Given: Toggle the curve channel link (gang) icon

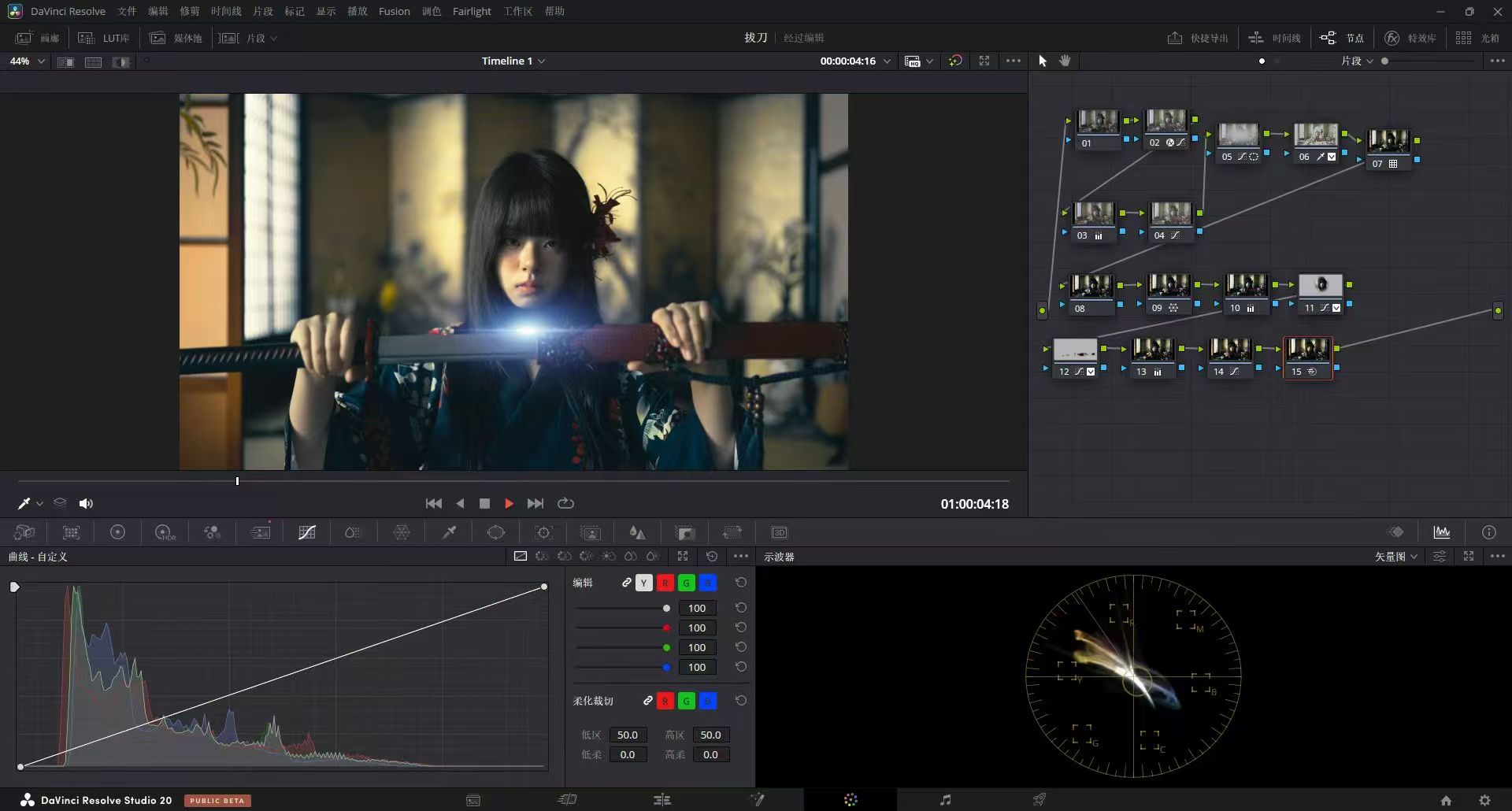Looking at the screenshot, I should (x=626, y=583).
